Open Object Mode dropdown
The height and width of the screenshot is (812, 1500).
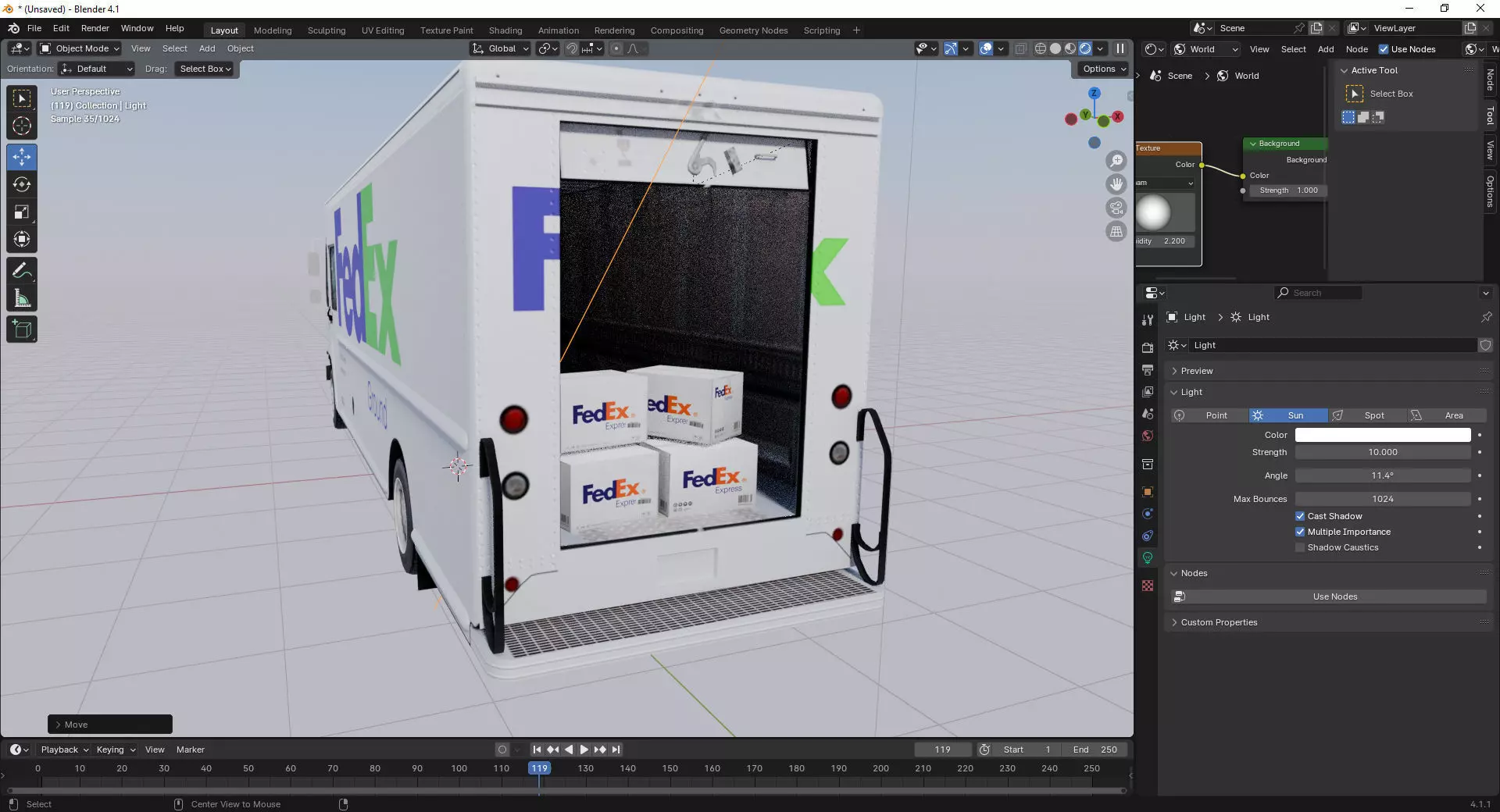point(80,48)
